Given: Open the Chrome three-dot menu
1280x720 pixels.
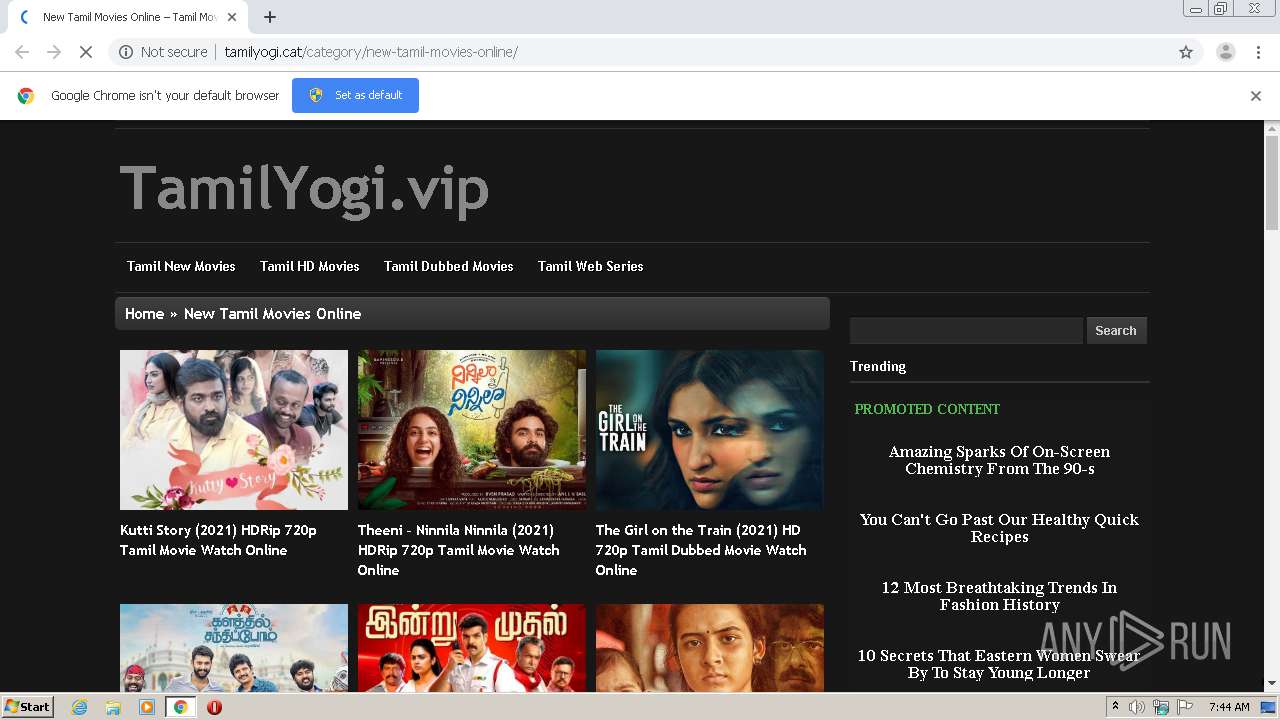Looking at the screenshot, I should 1258,52.
